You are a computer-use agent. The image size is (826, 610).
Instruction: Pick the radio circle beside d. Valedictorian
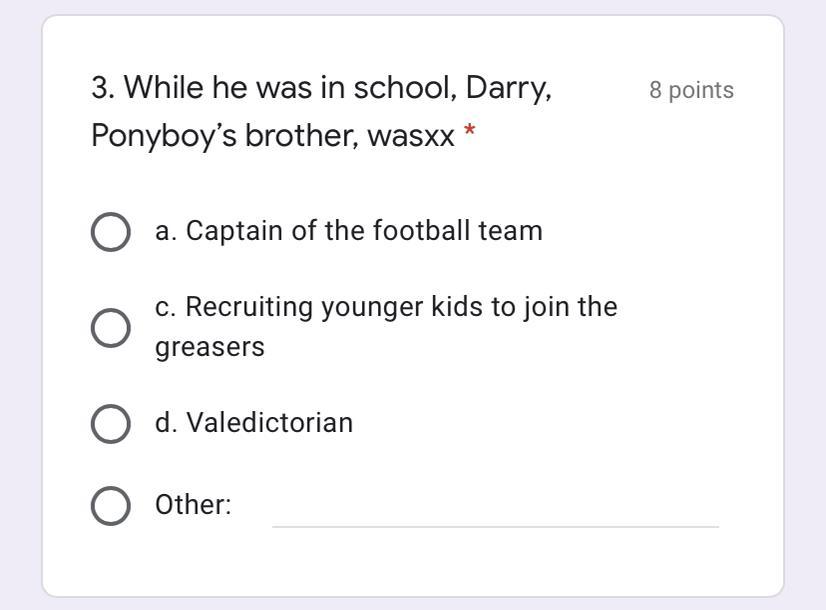point(110,423)
